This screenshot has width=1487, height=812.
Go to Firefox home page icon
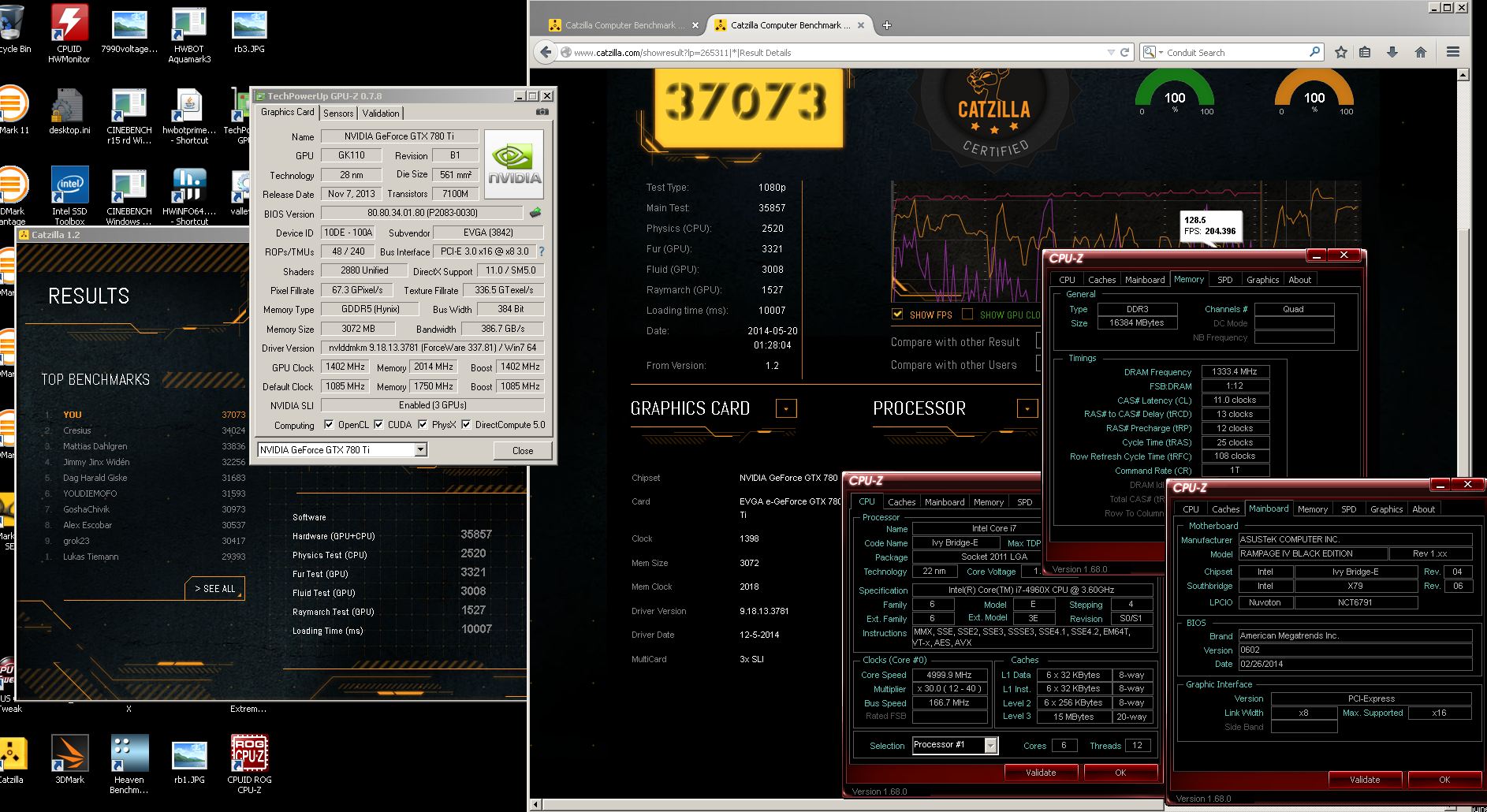click(1421, 52)
